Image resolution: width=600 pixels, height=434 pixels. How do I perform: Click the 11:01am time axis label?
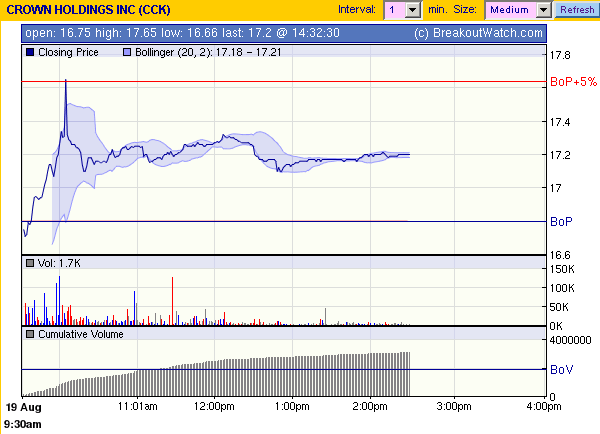point(137,406)
